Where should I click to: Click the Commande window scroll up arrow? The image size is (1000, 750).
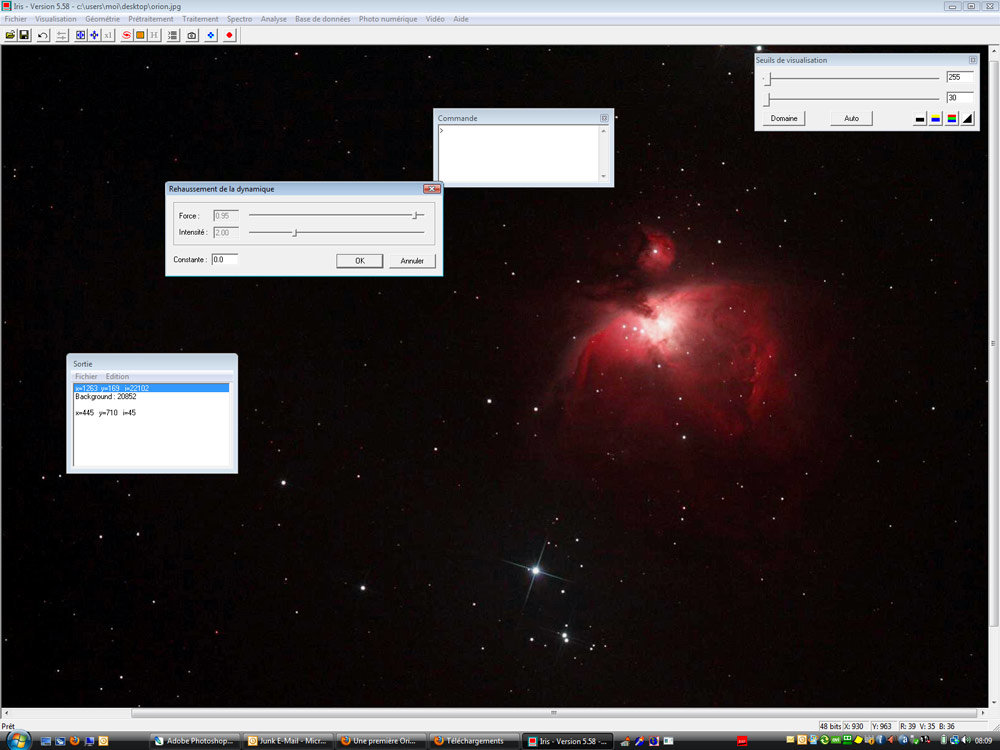(x=603, y=131)
